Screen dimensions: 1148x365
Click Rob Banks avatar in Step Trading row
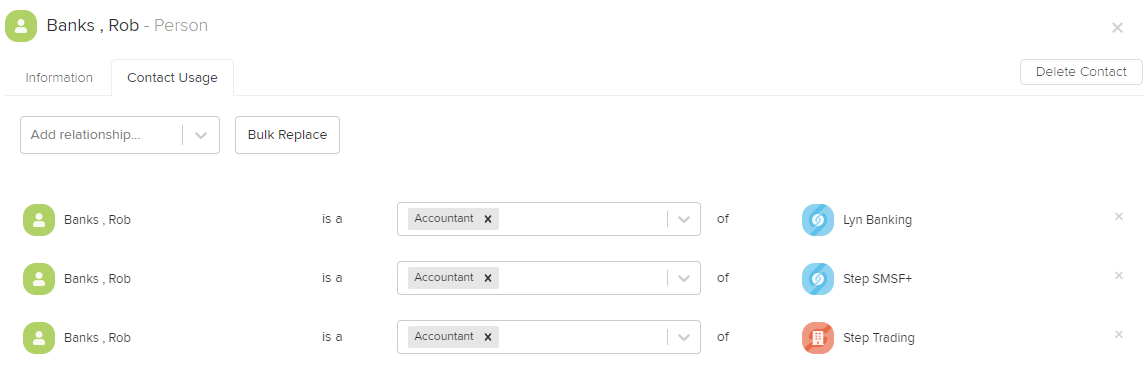pos(39,337)
